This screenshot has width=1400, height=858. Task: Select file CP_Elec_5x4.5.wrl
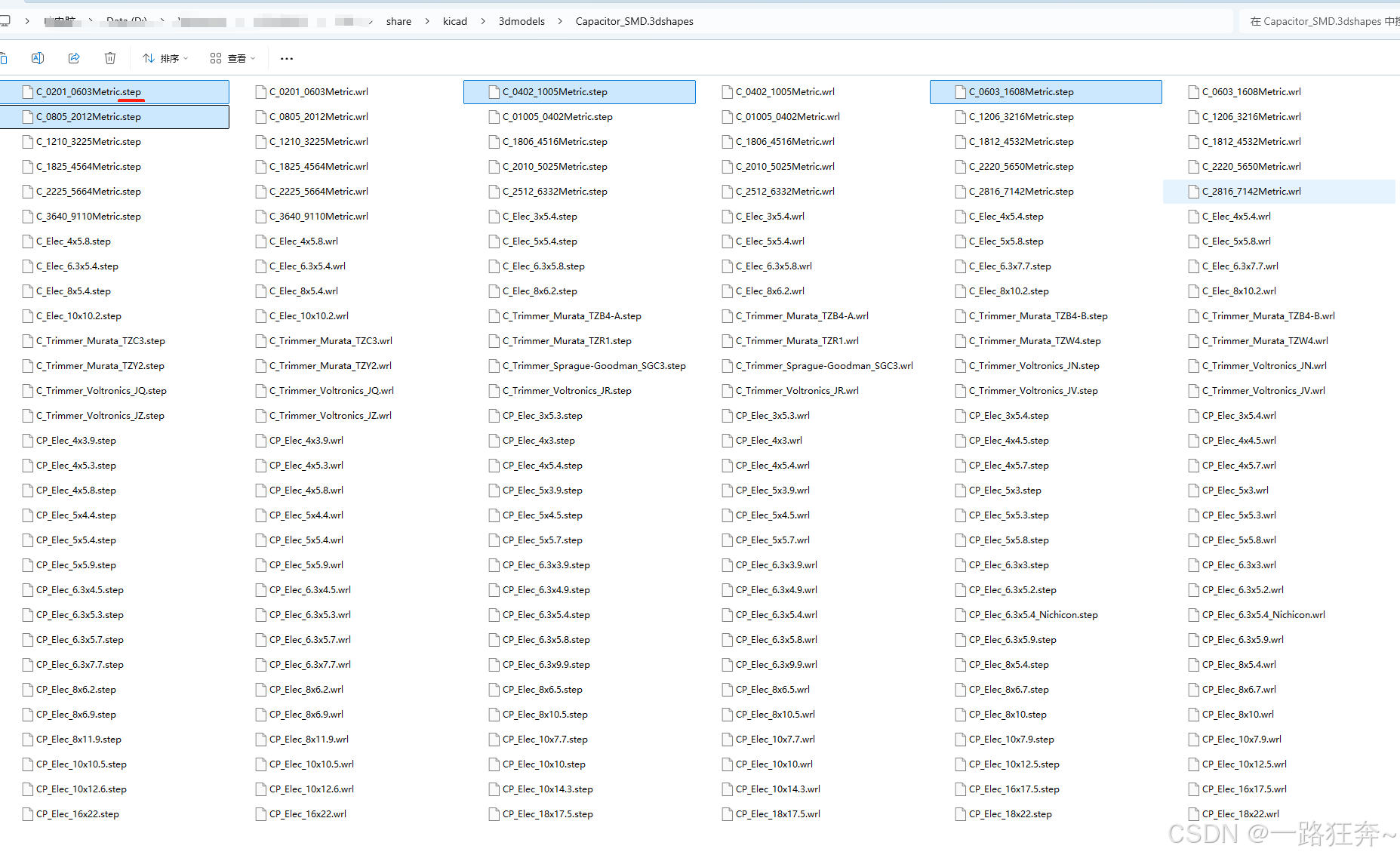point(773,515)
